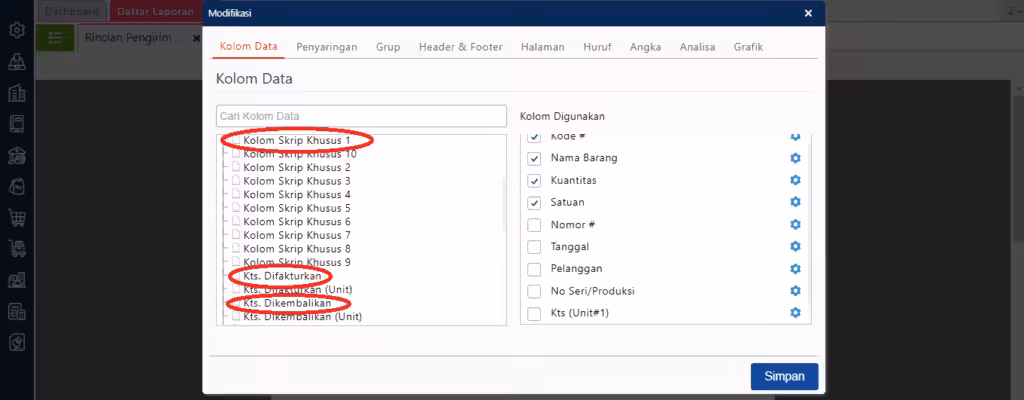The height and width of the screenshot is (400, 1024).
Task: Open shopping cart module in sidebar
Action: (16, 216)
